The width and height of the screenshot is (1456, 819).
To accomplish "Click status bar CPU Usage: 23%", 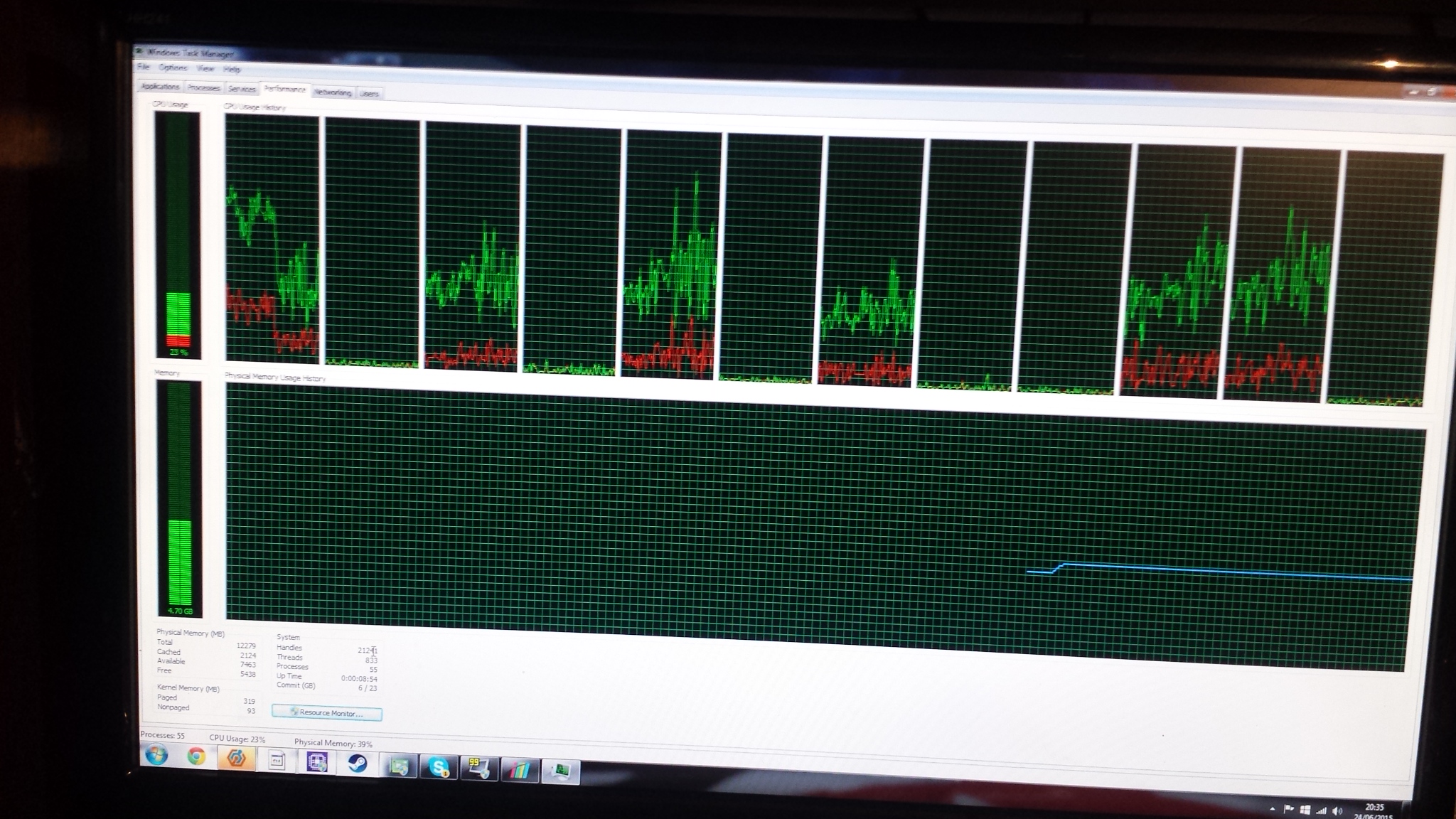I will [237, 739].
